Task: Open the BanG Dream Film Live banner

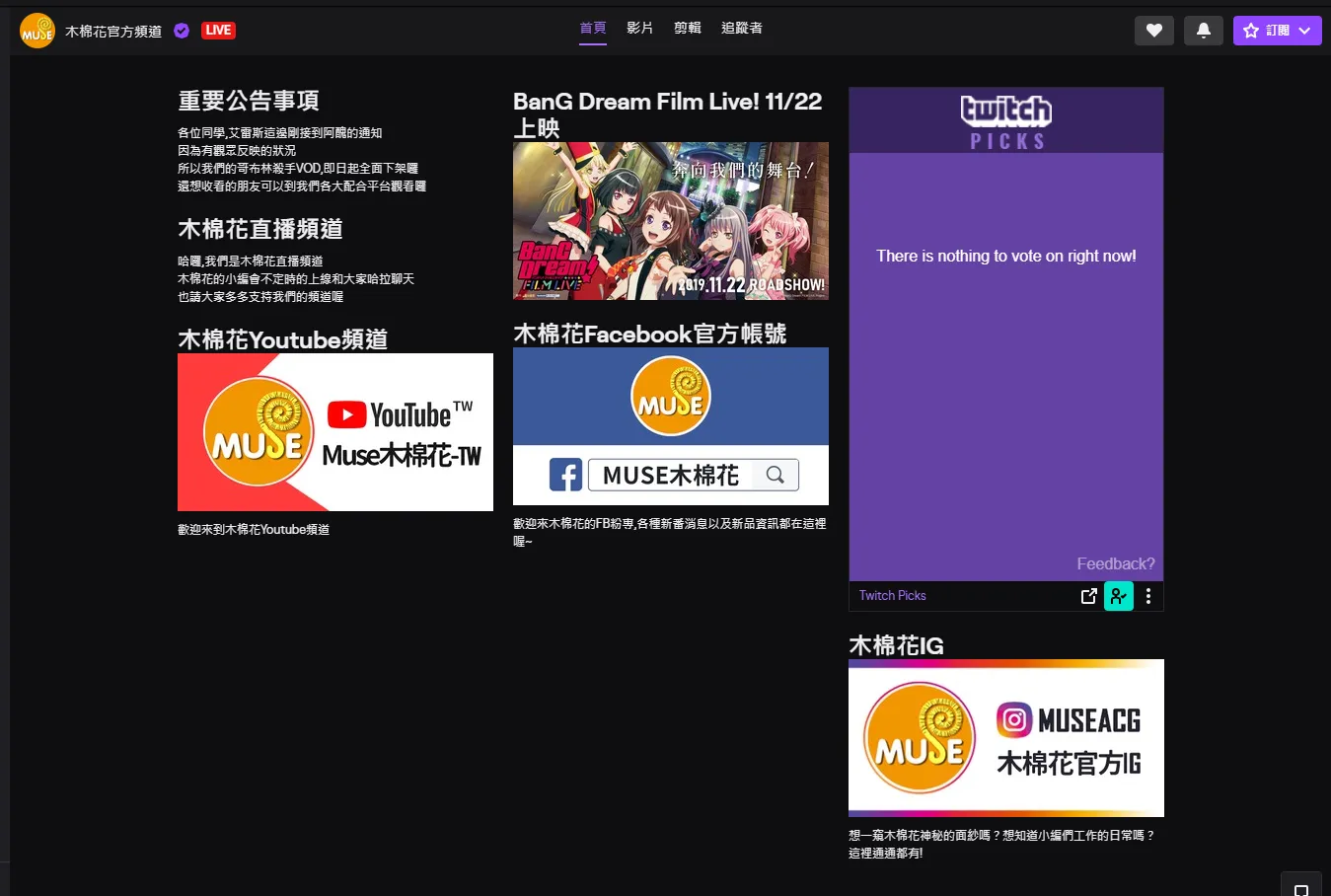Action: click(670, 221)
